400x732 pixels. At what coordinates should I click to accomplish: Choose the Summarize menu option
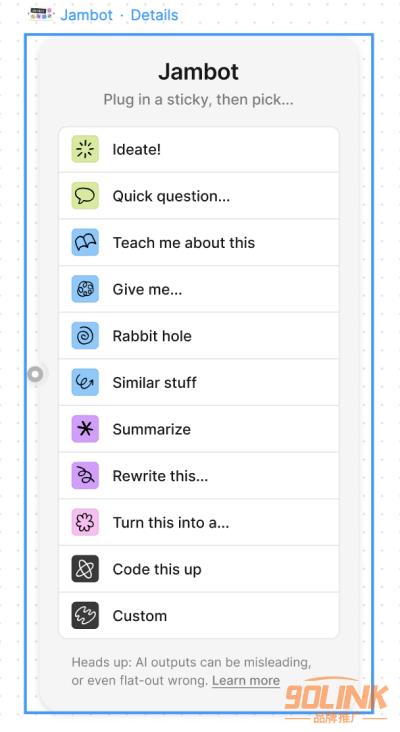coord(198,429)
